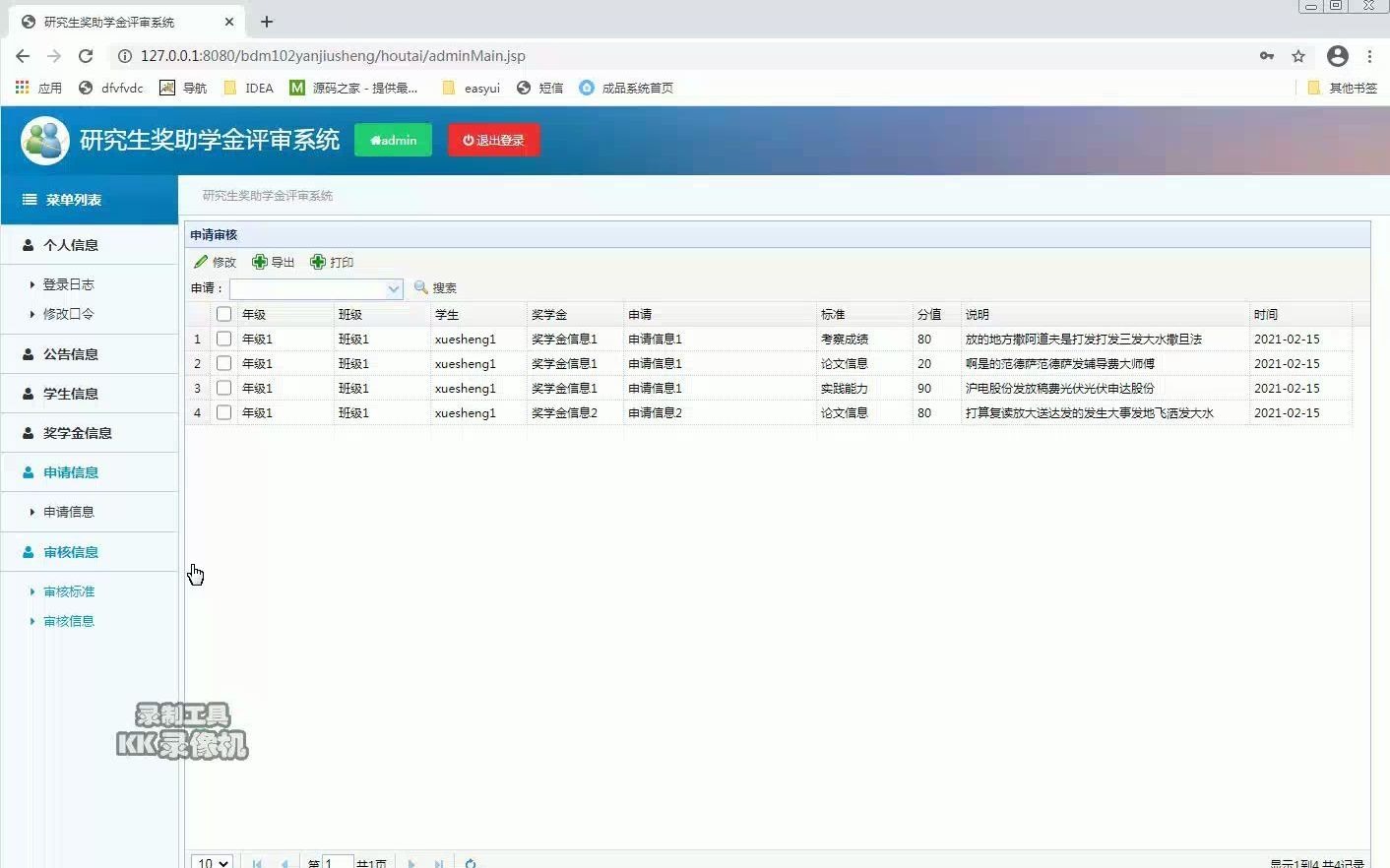Collapse the 审核信息 sidebar section header
The height and width of the screenshot is (868, 1390).
(89, 552)
